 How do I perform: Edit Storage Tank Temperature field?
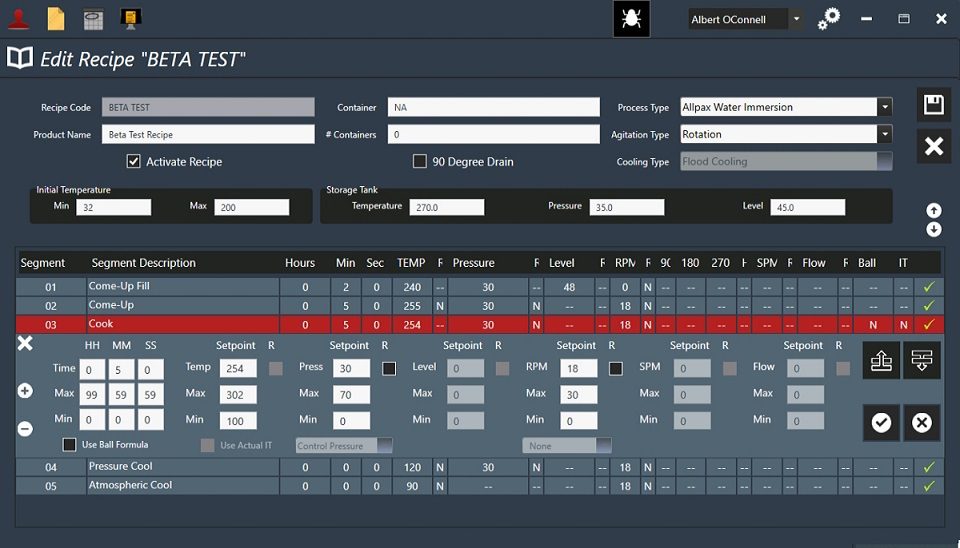coord(447,207)
